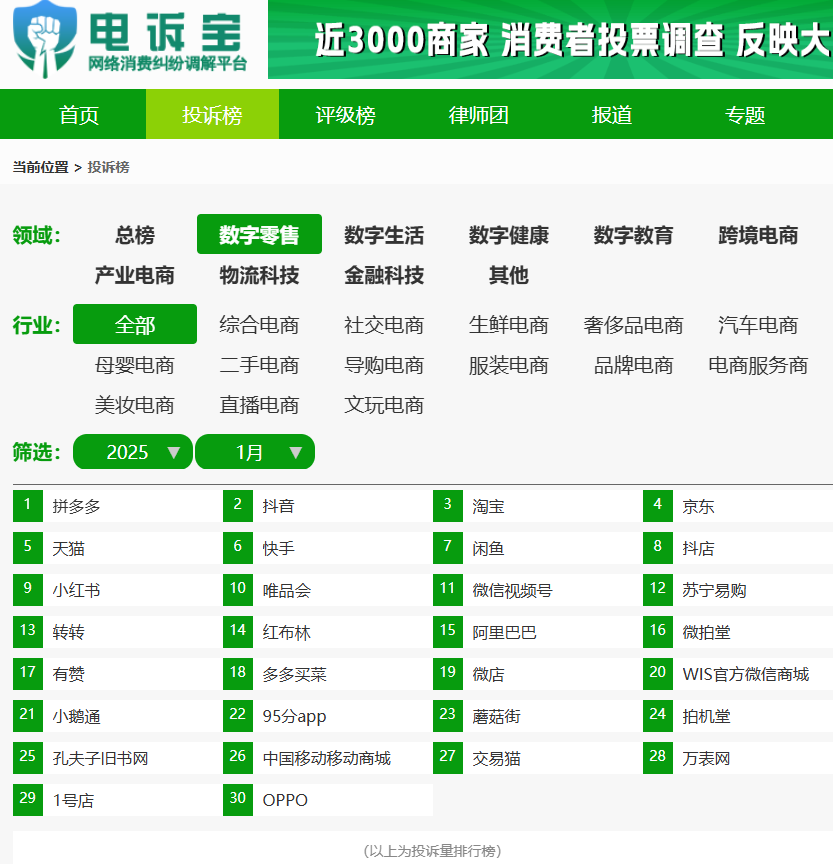This screenshot has width=833, height=864.
Task: Filter by 物流科技 domain
Action: (259, 275)
